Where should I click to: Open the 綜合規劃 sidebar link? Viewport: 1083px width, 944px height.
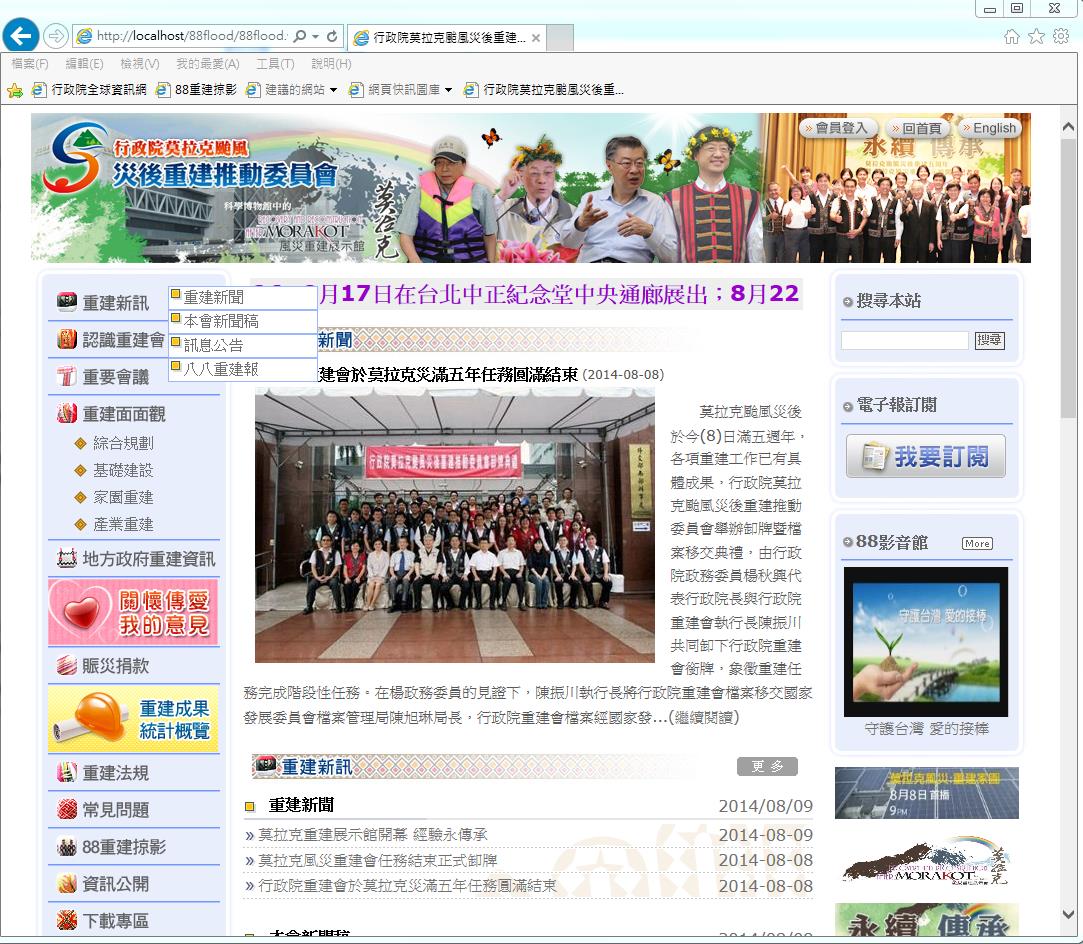coord(123,443)
